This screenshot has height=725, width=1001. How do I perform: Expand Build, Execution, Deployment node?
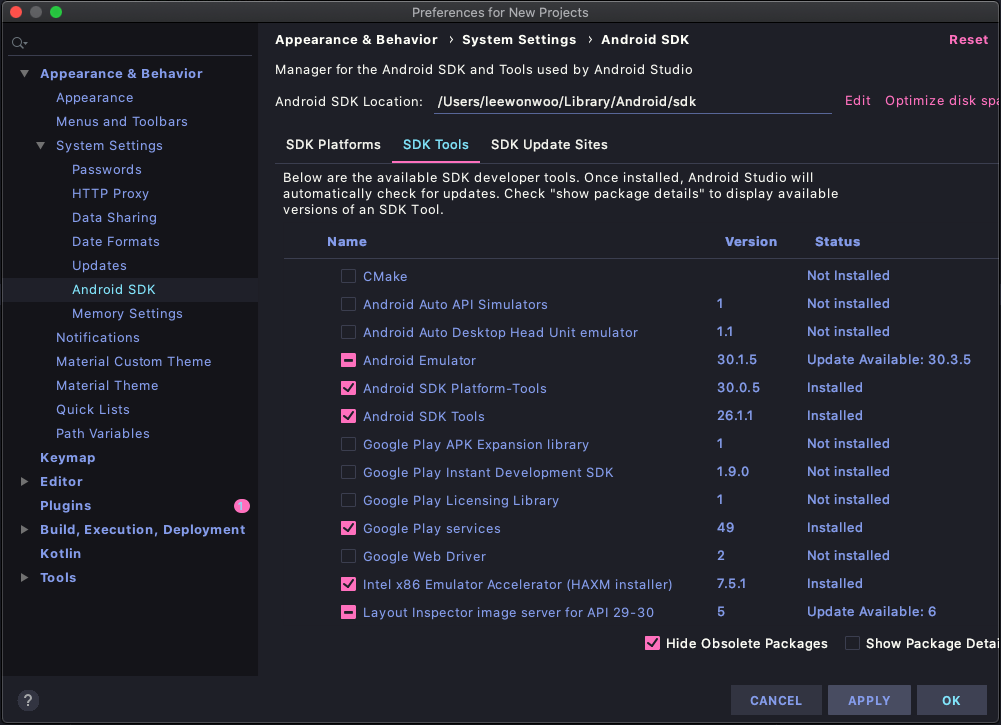click(x=24, y=530)
